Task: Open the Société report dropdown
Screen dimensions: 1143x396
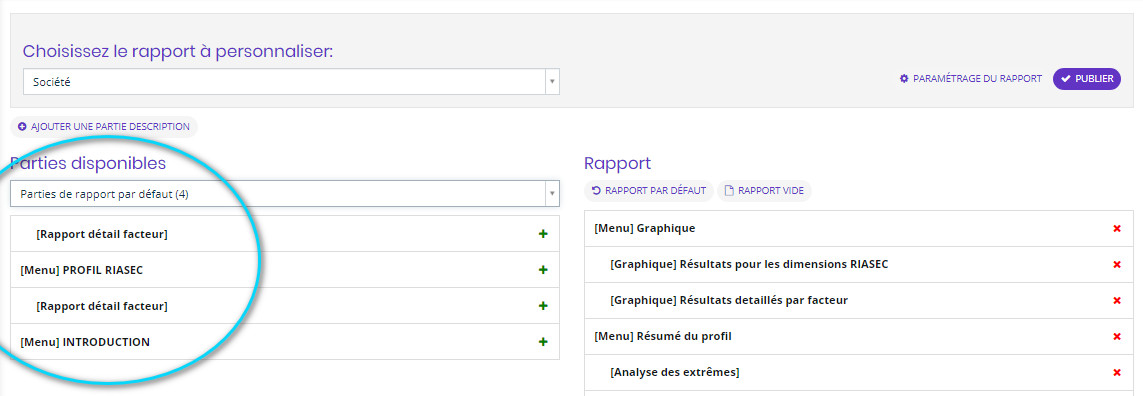Action: click(291, 82)
